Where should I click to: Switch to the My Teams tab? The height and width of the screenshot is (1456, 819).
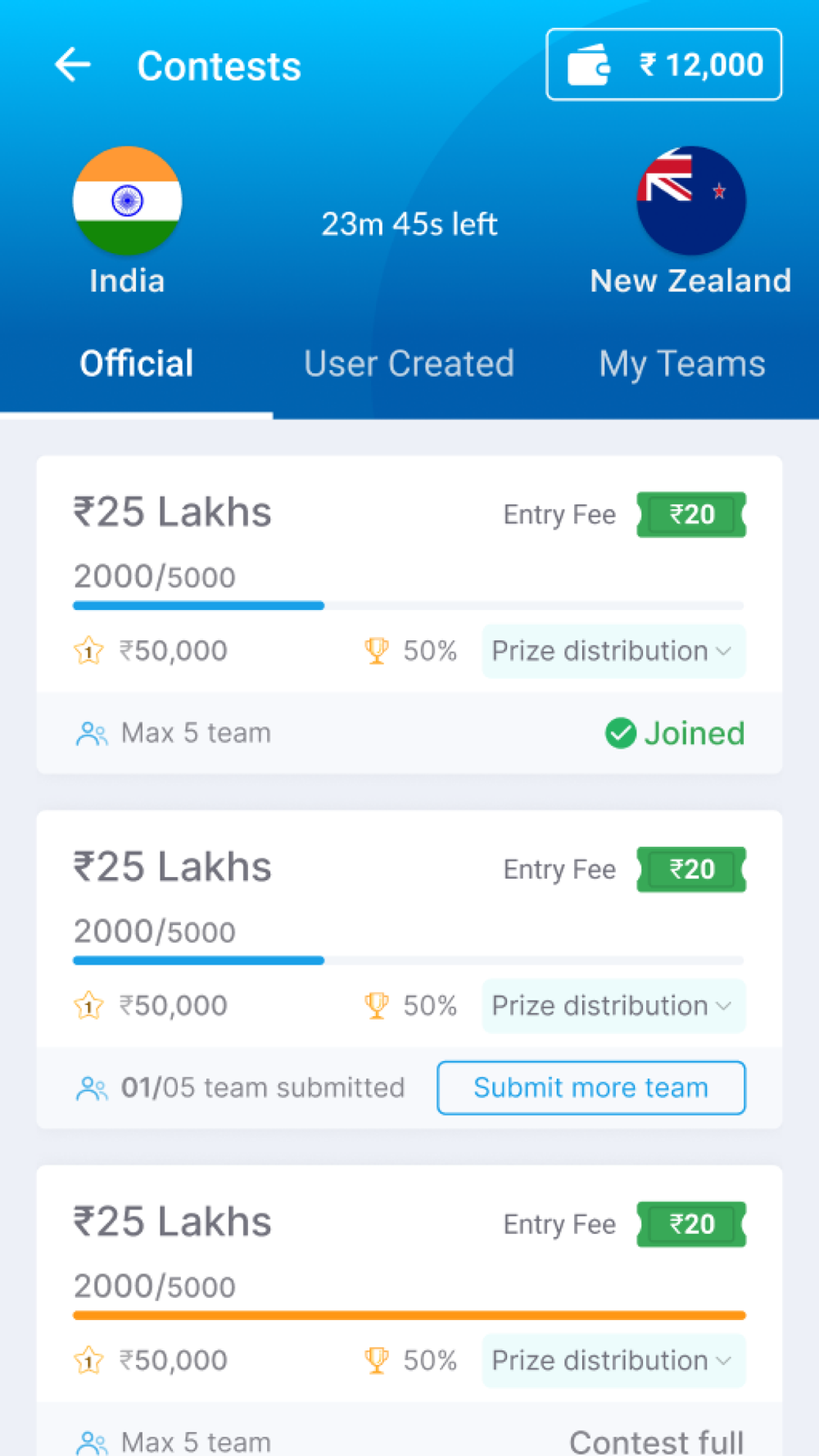tap(682, 364)
